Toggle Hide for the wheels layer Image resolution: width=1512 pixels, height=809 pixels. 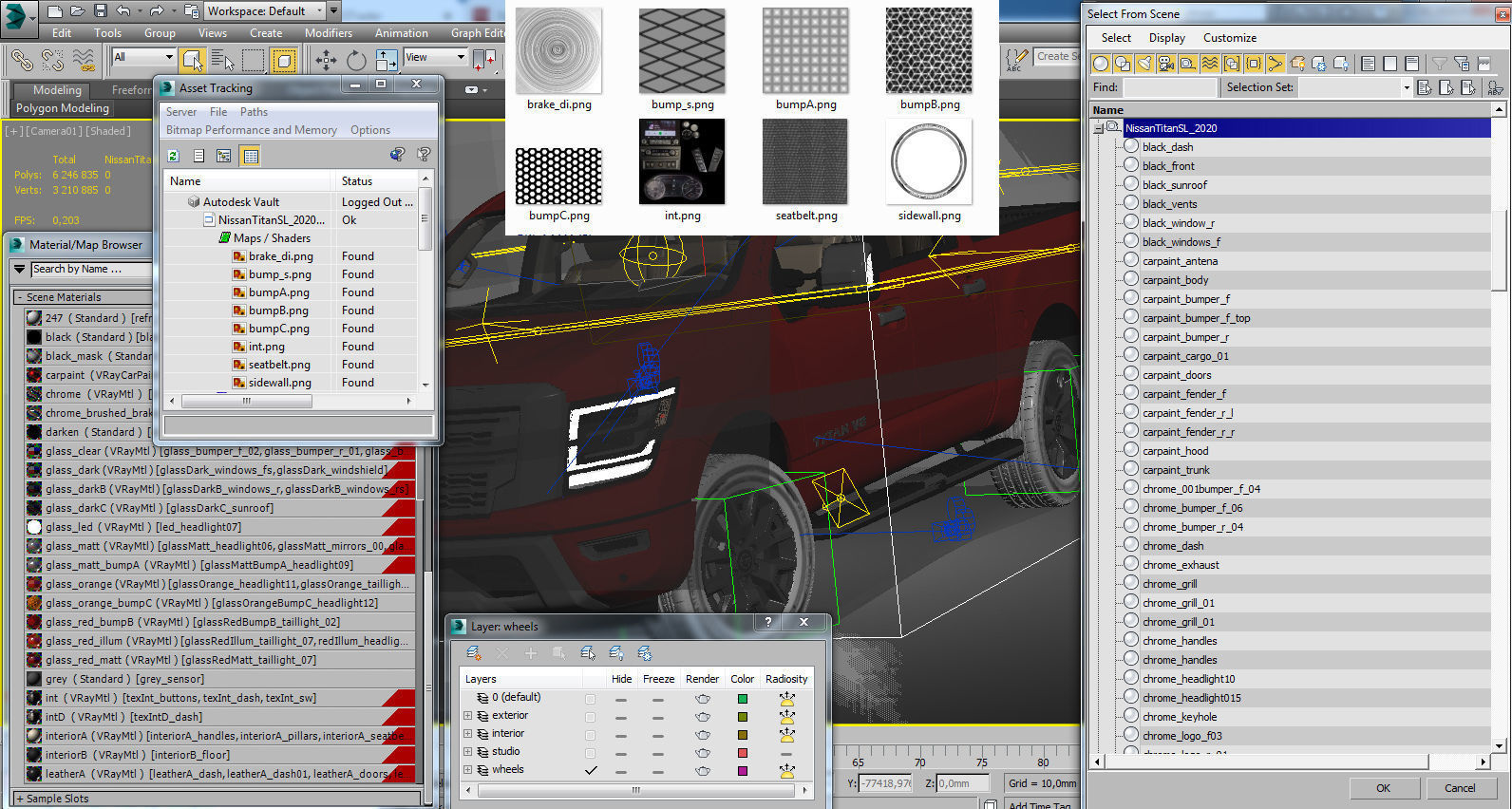click(620, 771)
